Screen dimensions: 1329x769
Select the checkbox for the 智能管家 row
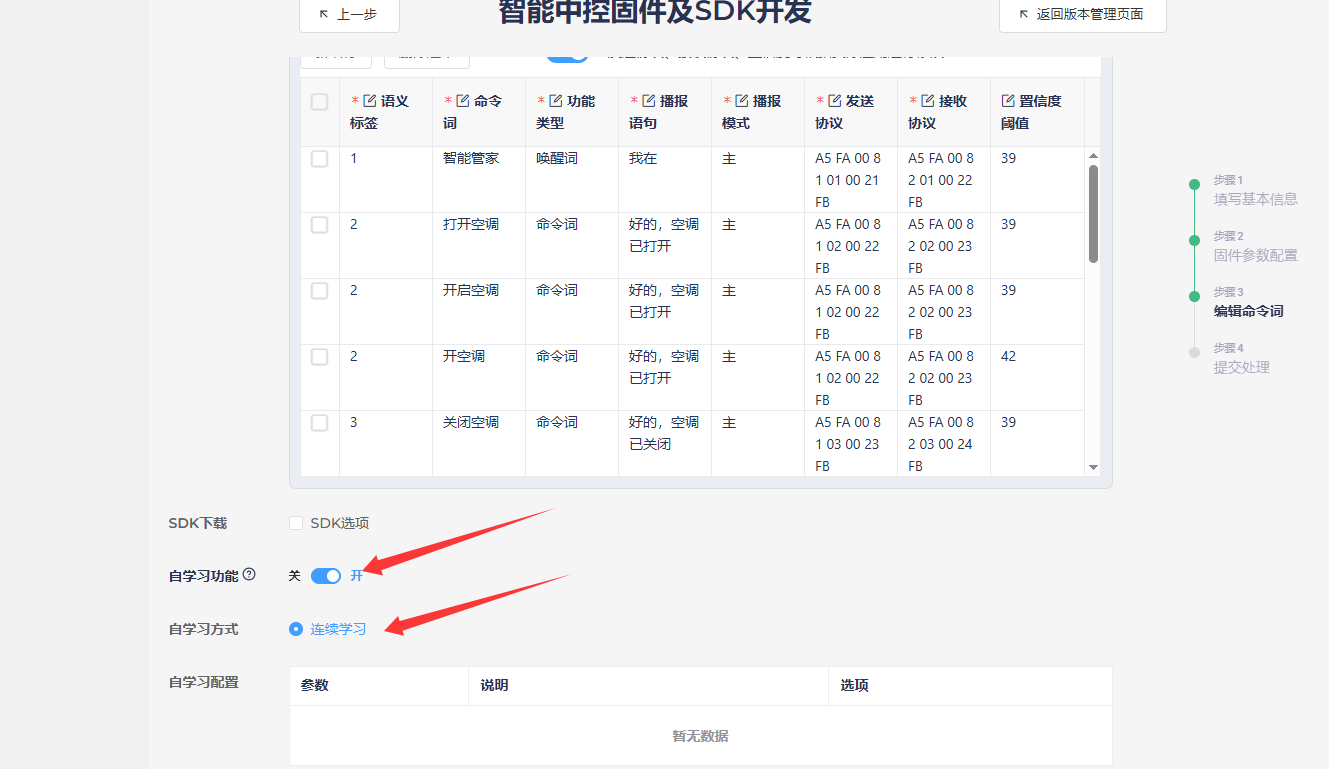tap(319, 159)
